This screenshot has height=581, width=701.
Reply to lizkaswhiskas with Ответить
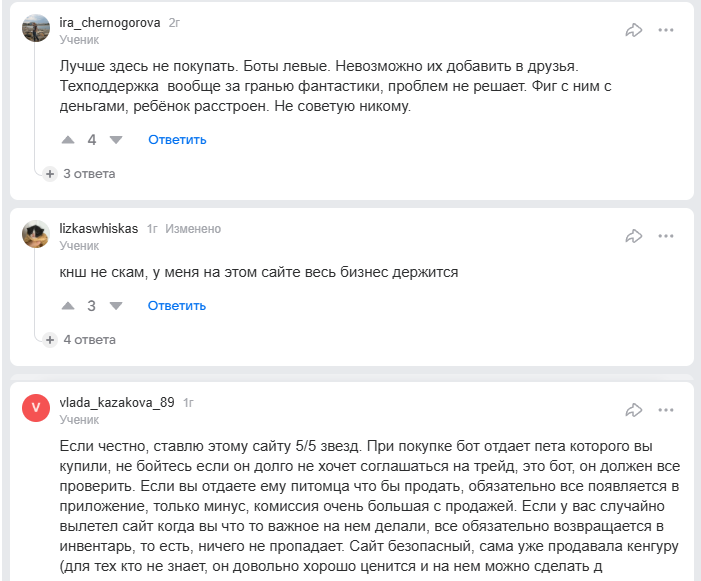point(177,306)
